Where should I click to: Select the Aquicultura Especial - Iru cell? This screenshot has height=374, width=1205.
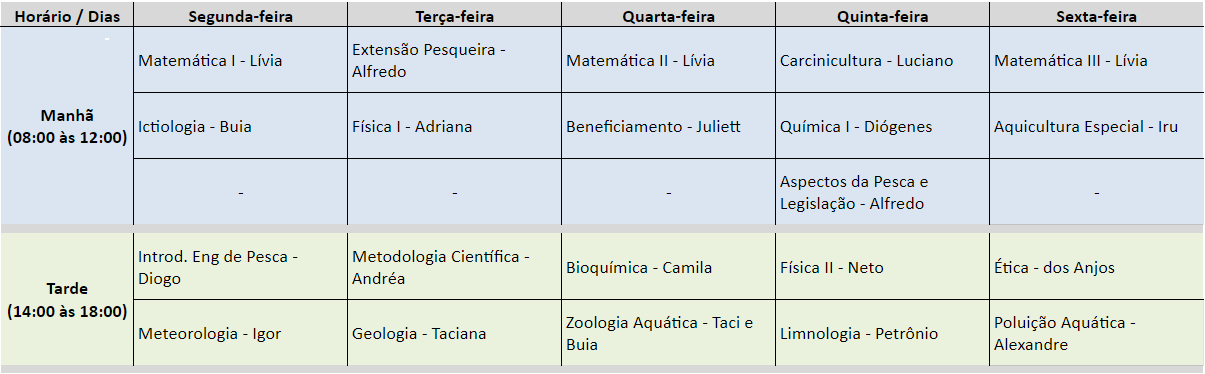pos(1097,126)
